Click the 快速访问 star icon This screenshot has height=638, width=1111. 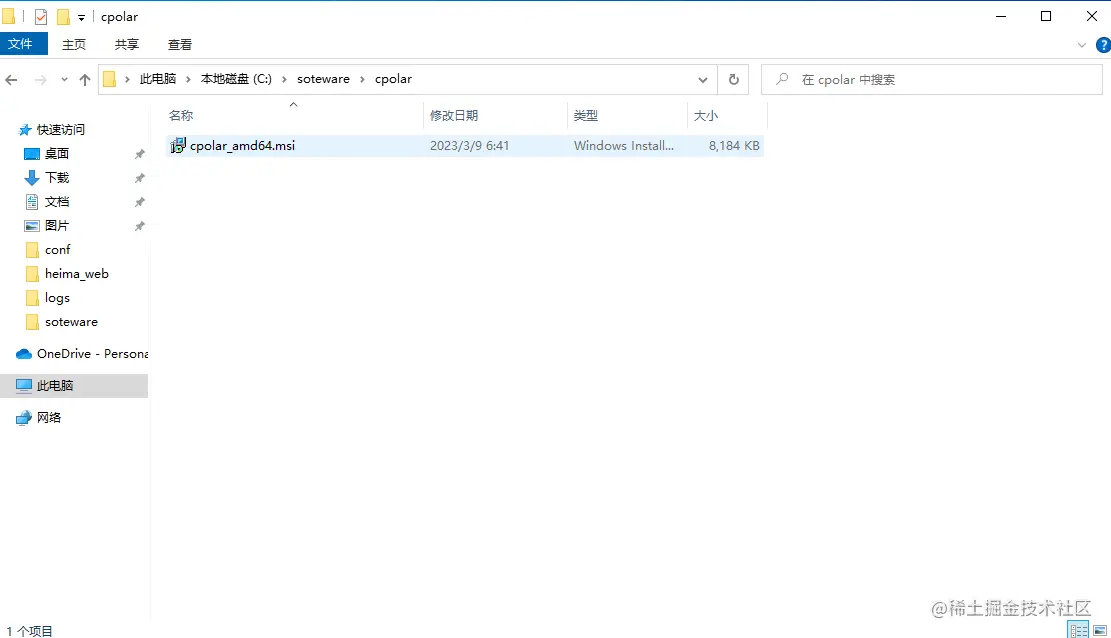tap(25, 130)
